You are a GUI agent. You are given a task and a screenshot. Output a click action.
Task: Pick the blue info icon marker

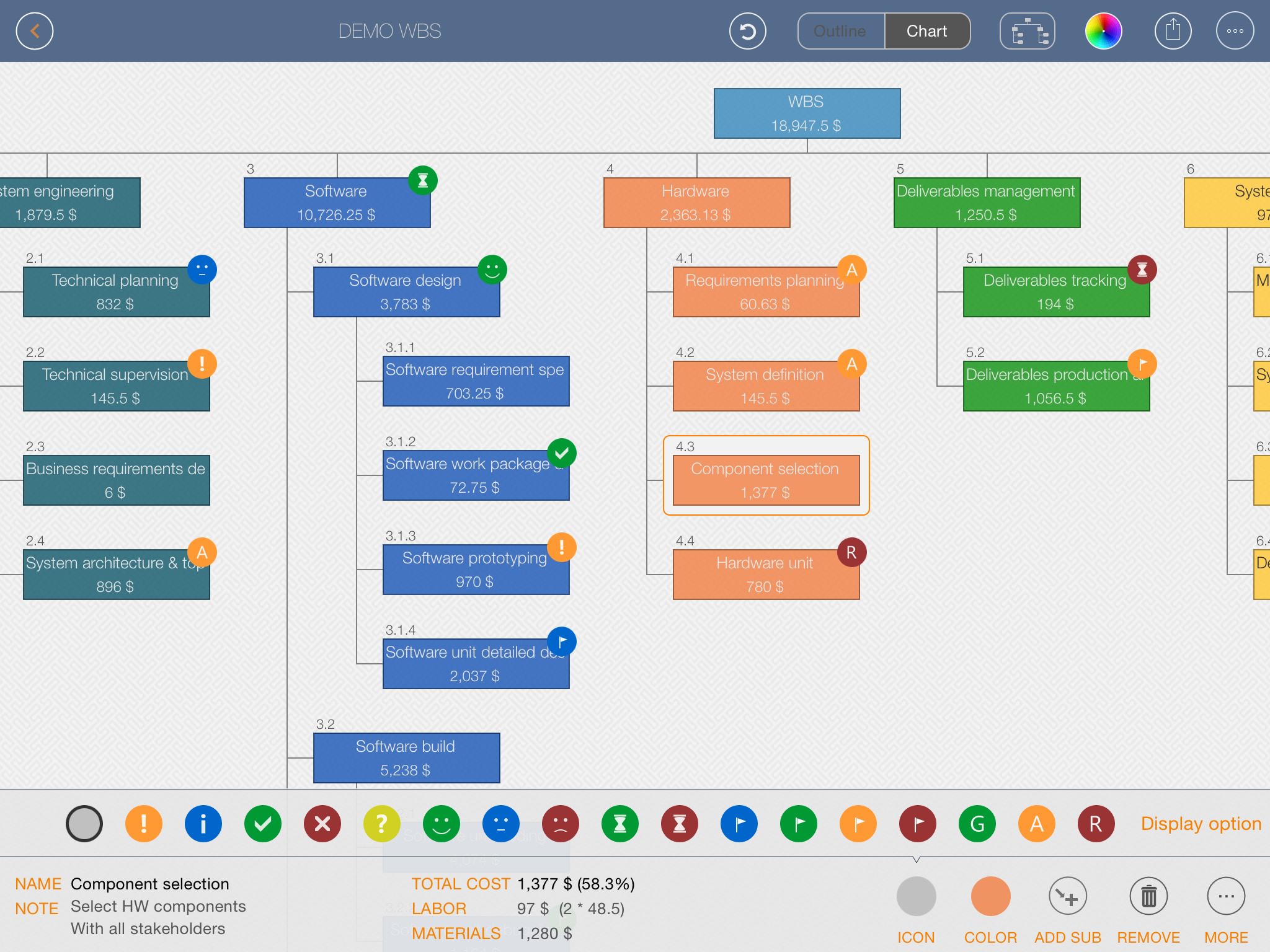coord(203,824)
